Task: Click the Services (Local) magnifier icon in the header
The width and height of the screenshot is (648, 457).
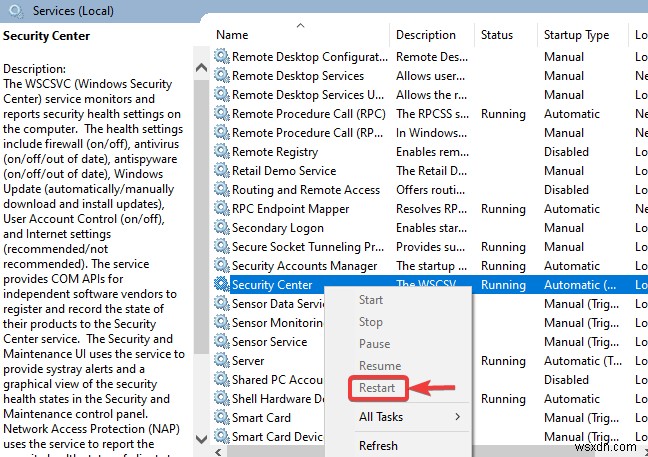Action: point(13,10)
